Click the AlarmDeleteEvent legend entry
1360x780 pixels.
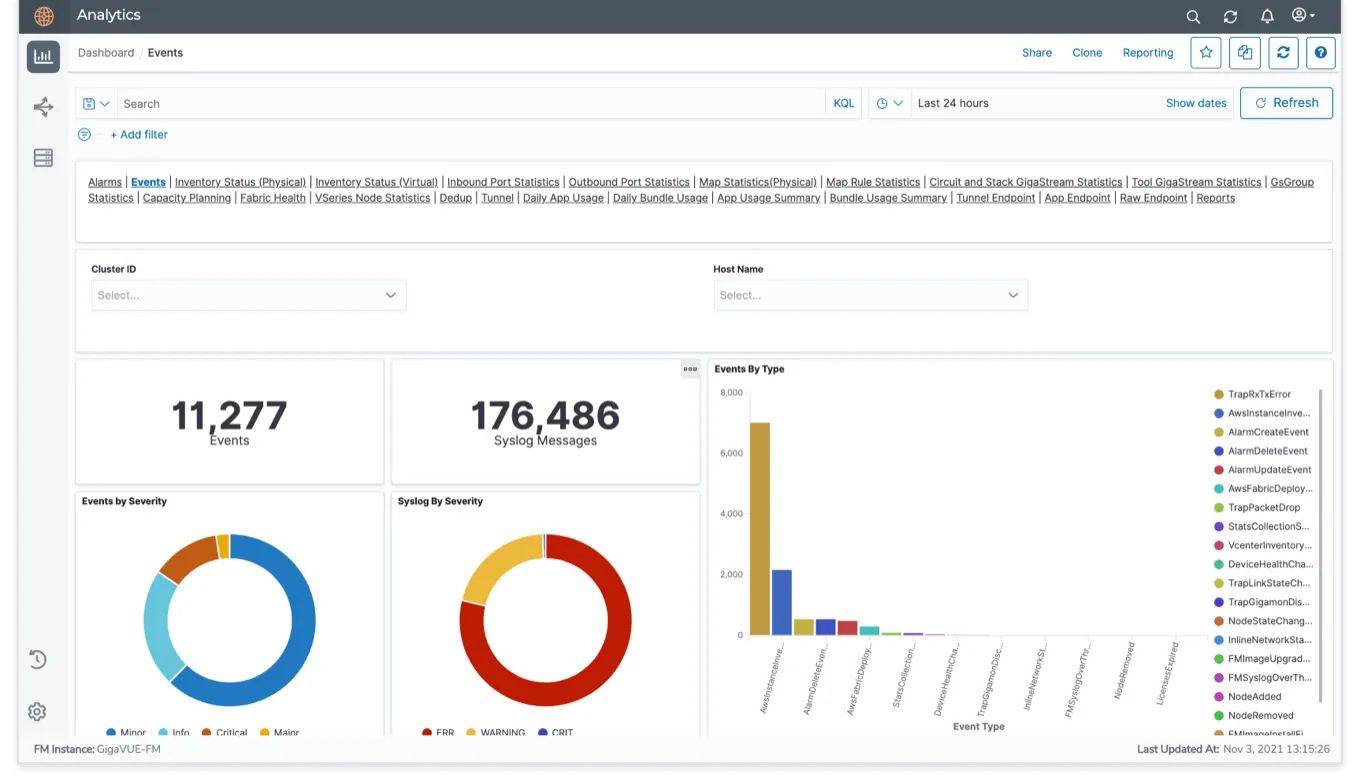point(1260,451)
